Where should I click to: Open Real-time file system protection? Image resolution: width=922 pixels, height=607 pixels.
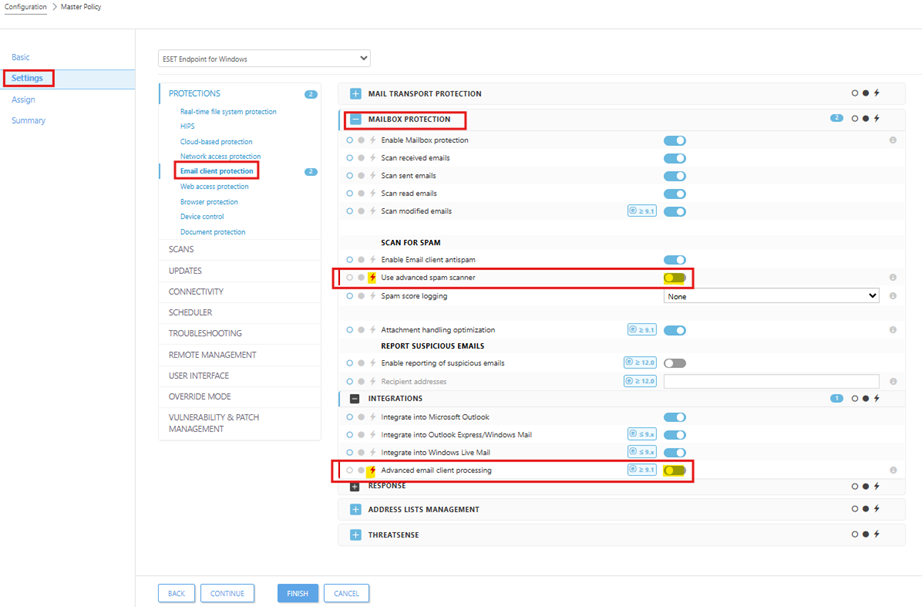coord(228,111)
